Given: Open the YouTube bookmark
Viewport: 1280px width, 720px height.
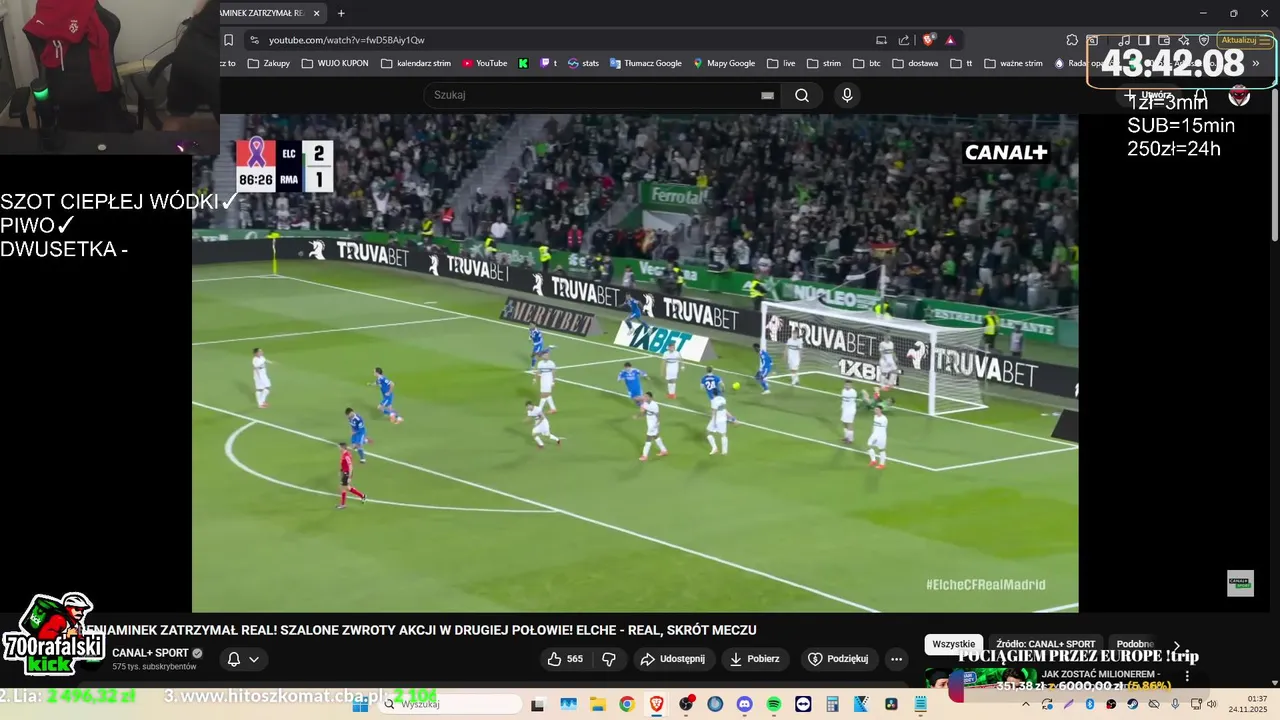Looking at the screenshot, I should [485, 63].
